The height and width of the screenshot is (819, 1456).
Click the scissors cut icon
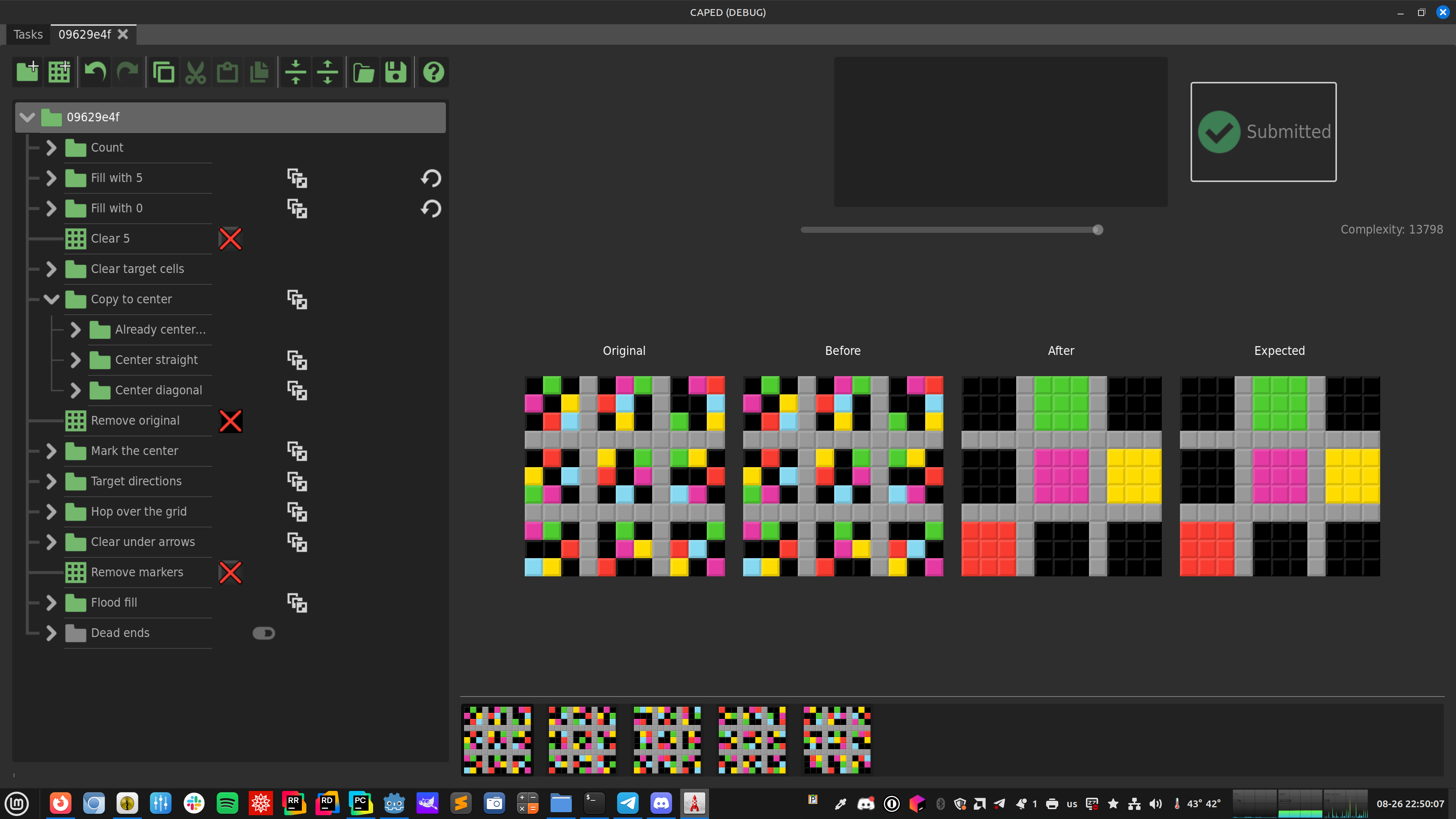point(196,72)
